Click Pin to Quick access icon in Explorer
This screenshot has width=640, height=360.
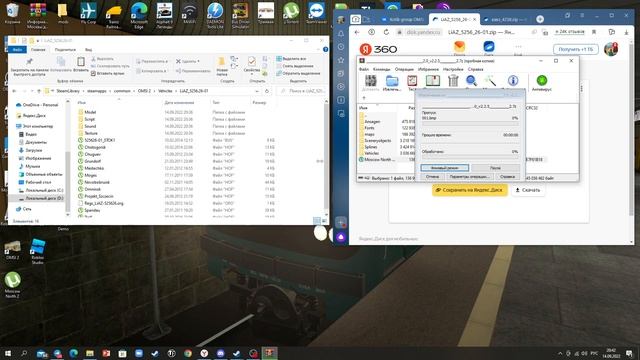click(29, 62)
